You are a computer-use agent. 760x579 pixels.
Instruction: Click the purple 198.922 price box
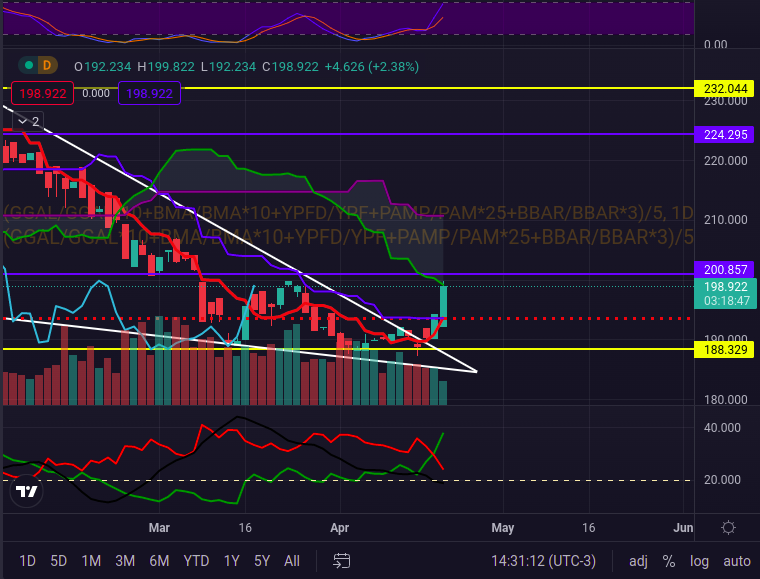[149, 93]
